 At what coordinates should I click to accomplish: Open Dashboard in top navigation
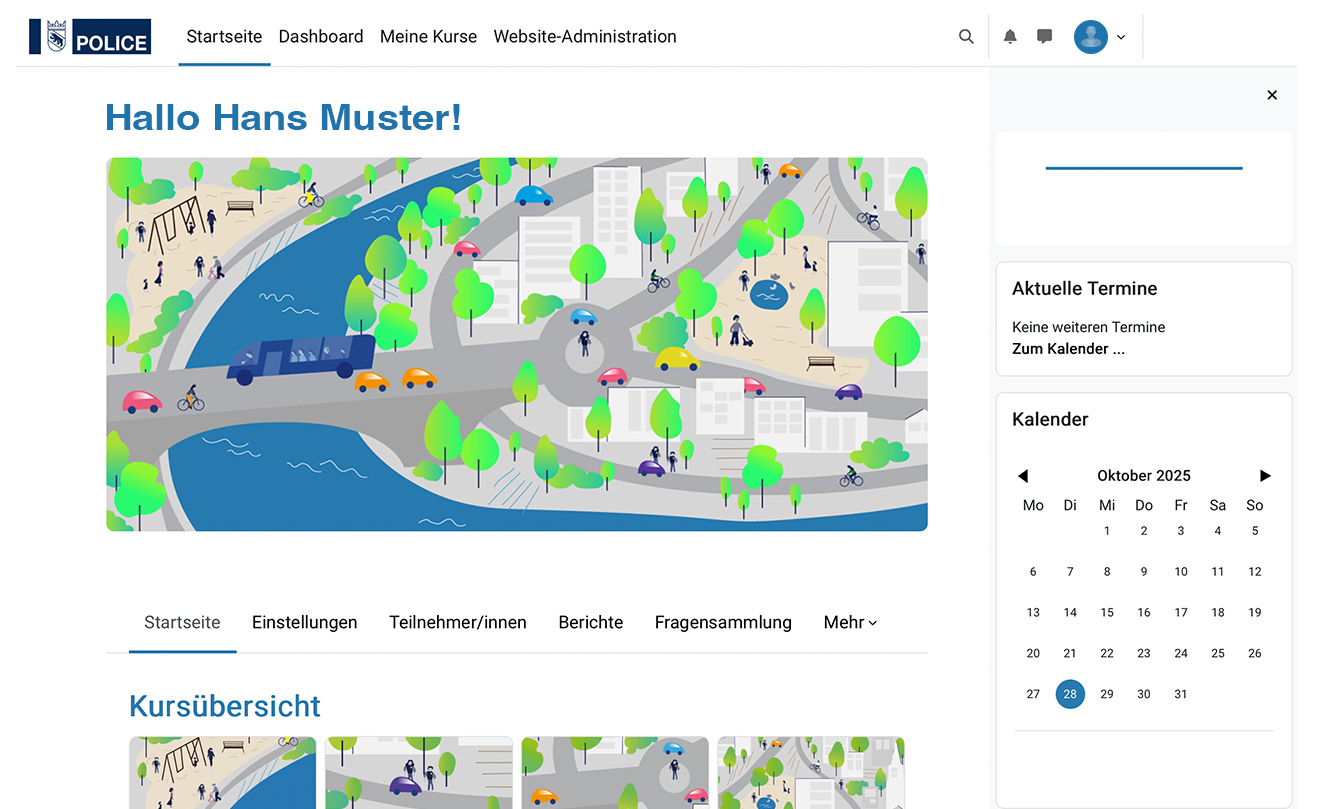tap(321, 37)
